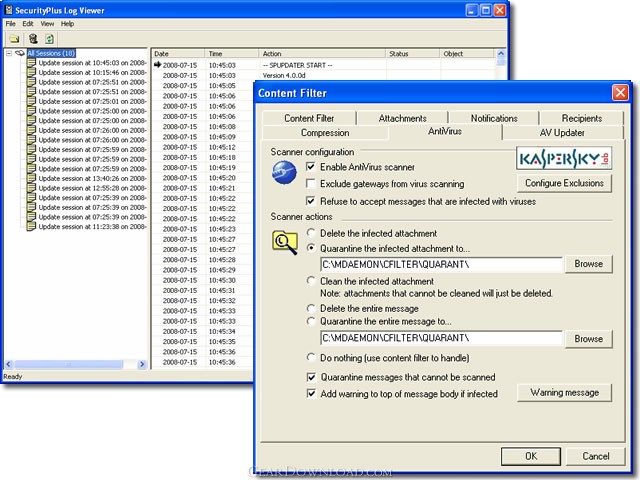Toggle Refuse to accept infected messages checkbox
The image size is (640, 480).
coord(311,201)
